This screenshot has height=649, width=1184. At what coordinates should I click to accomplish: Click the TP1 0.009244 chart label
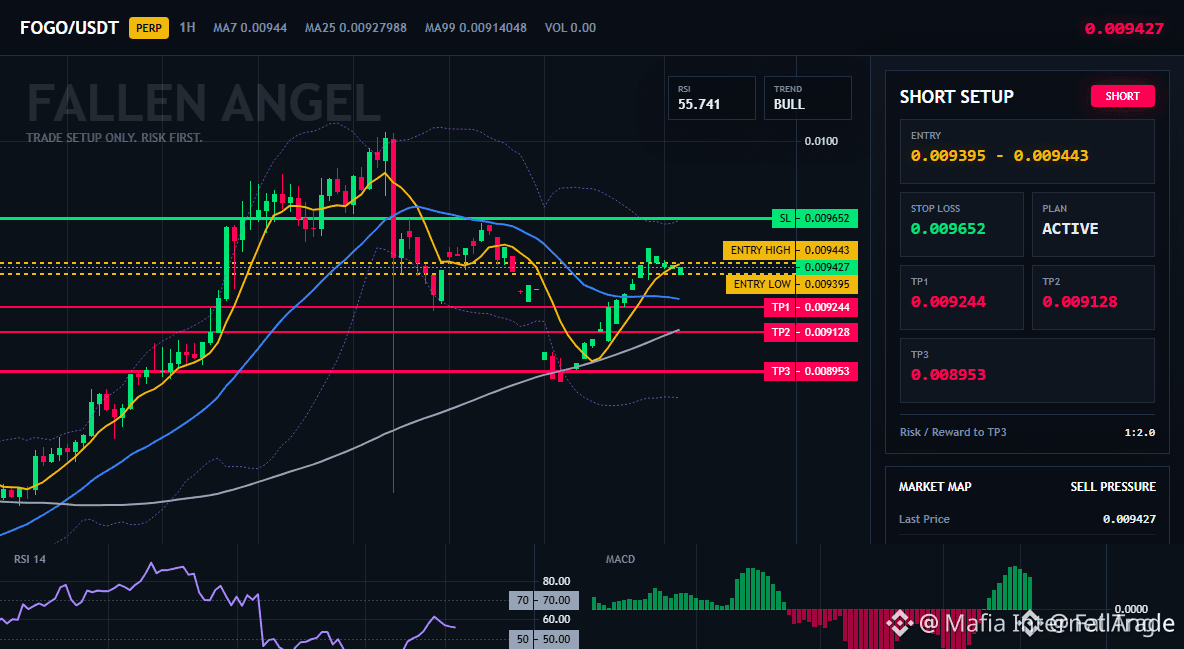811,308
